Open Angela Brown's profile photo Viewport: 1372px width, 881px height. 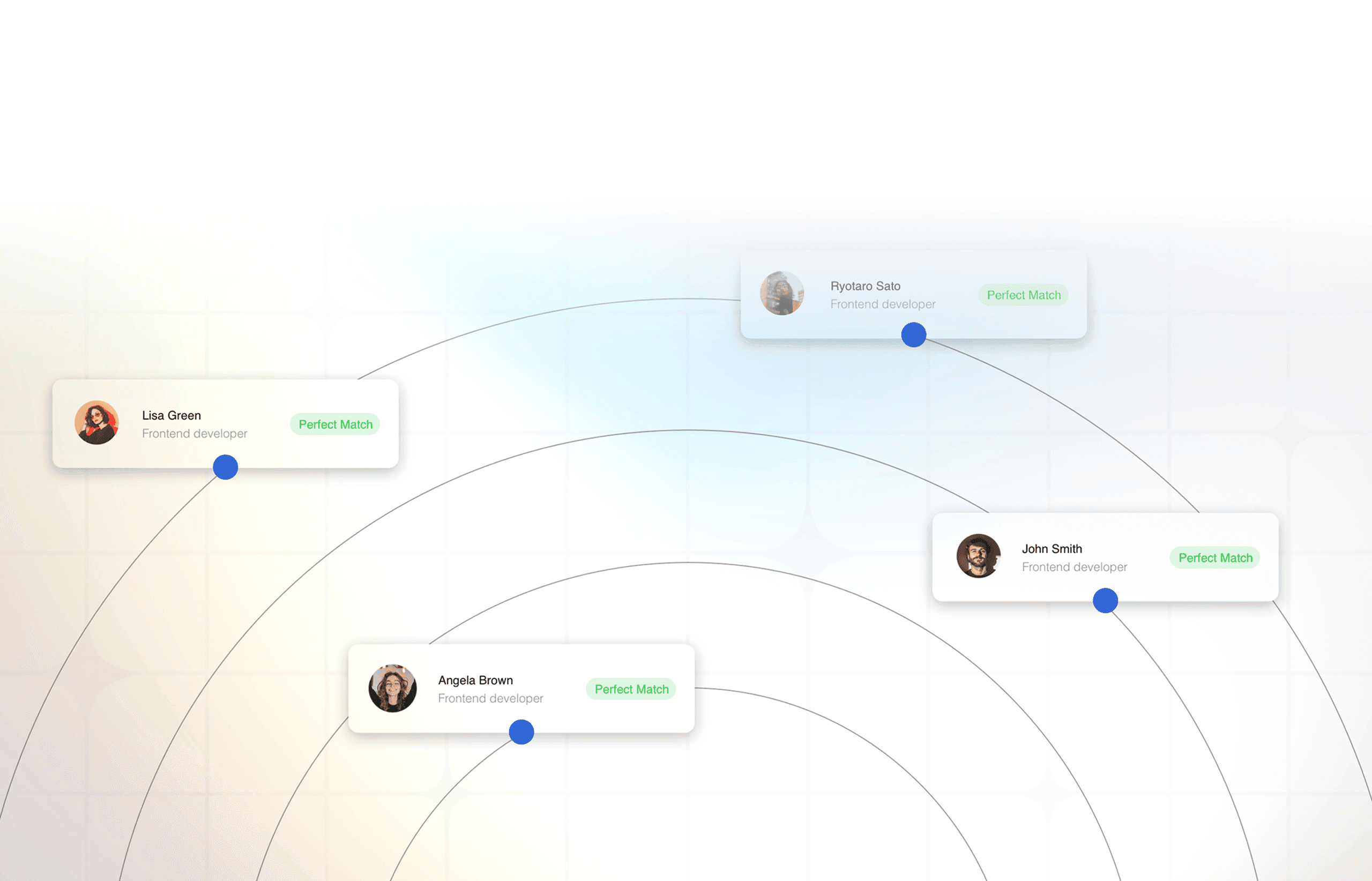(392, 688)
